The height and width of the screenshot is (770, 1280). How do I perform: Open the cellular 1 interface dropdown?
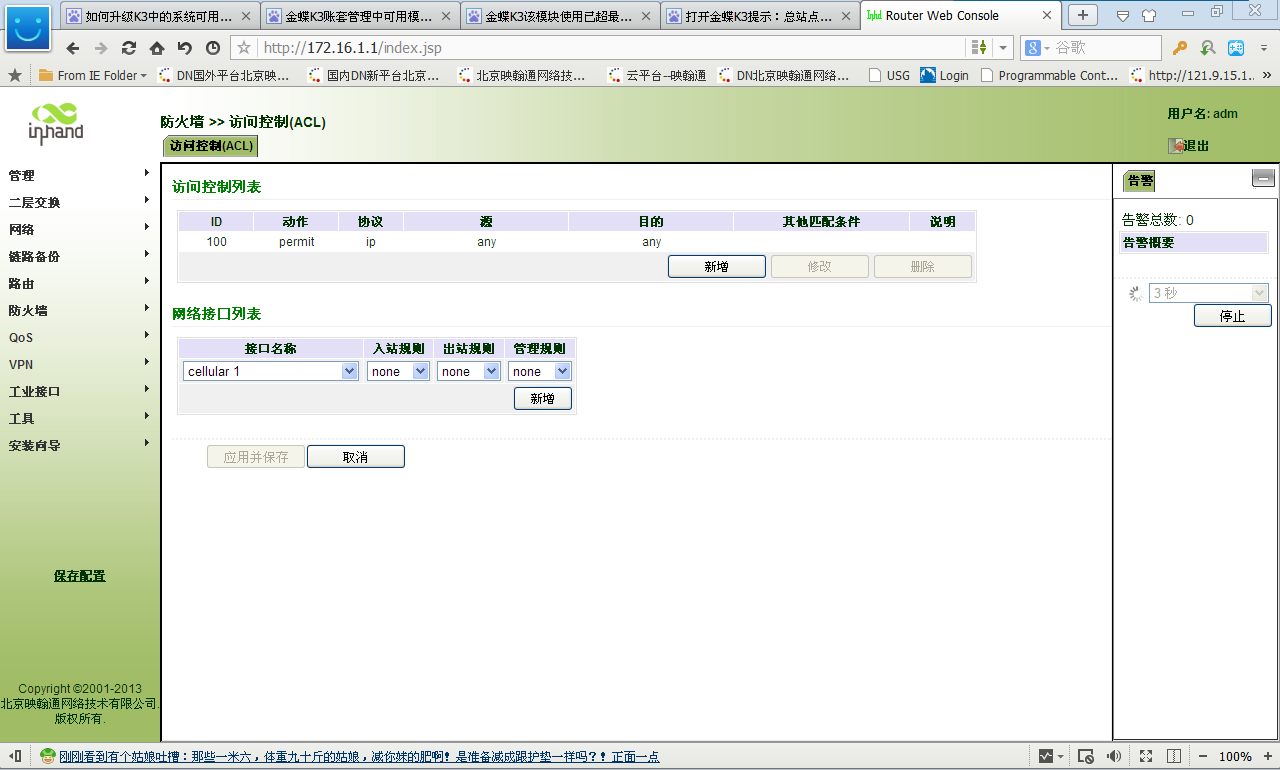click(270, 371)
